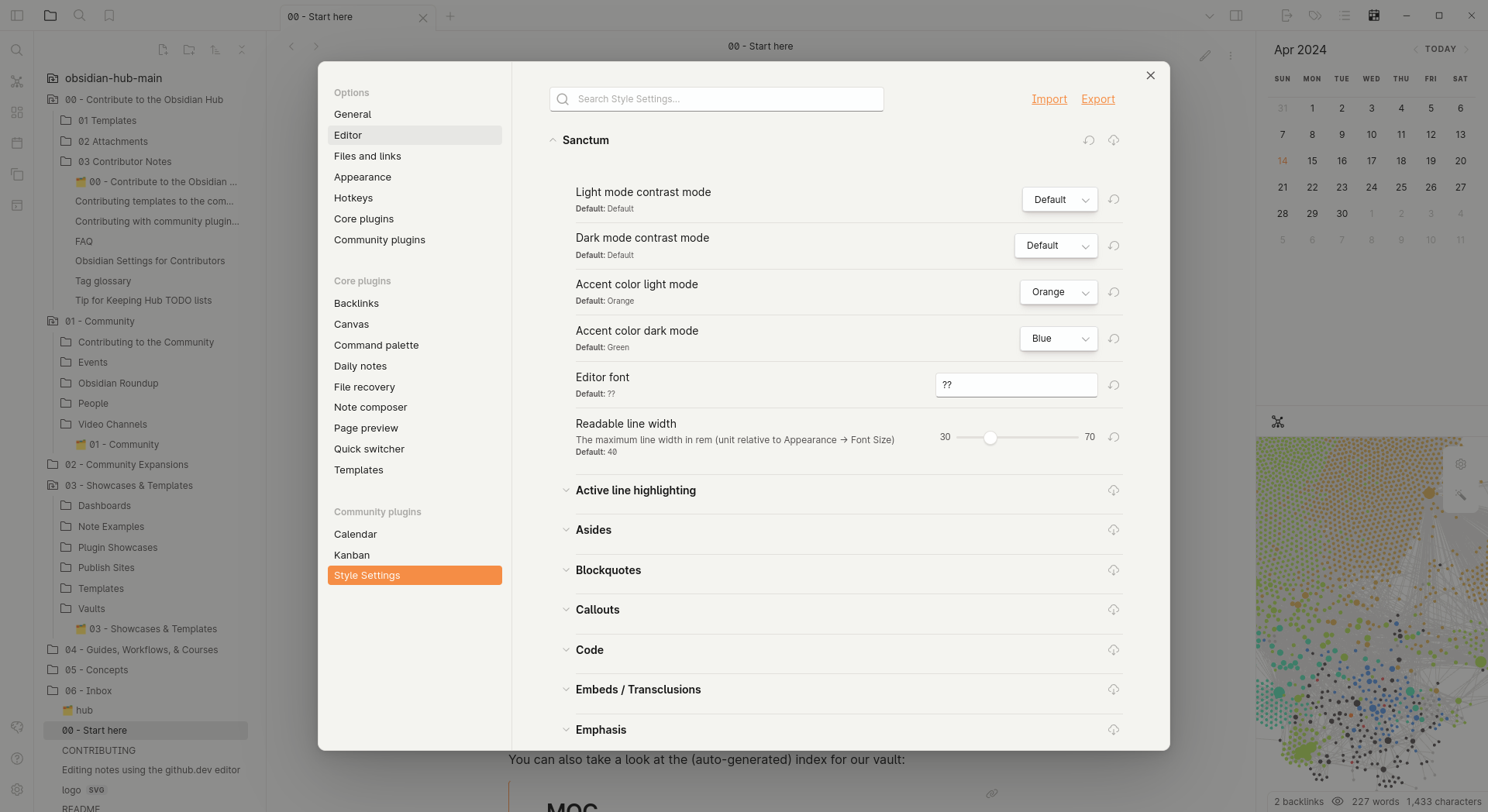Reset the Editor font setting
Viewport: 1488px width, 812px height.
(x=1114, y=385)
